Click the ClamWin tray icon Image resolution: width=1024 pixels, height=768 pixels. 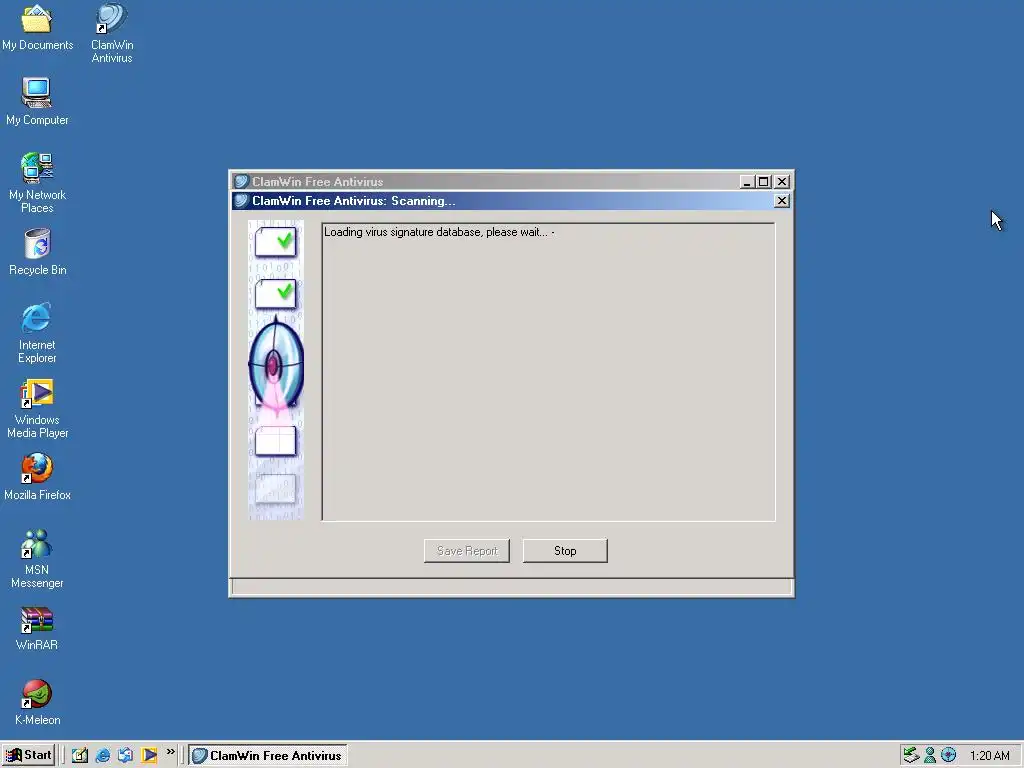(948, 755)
